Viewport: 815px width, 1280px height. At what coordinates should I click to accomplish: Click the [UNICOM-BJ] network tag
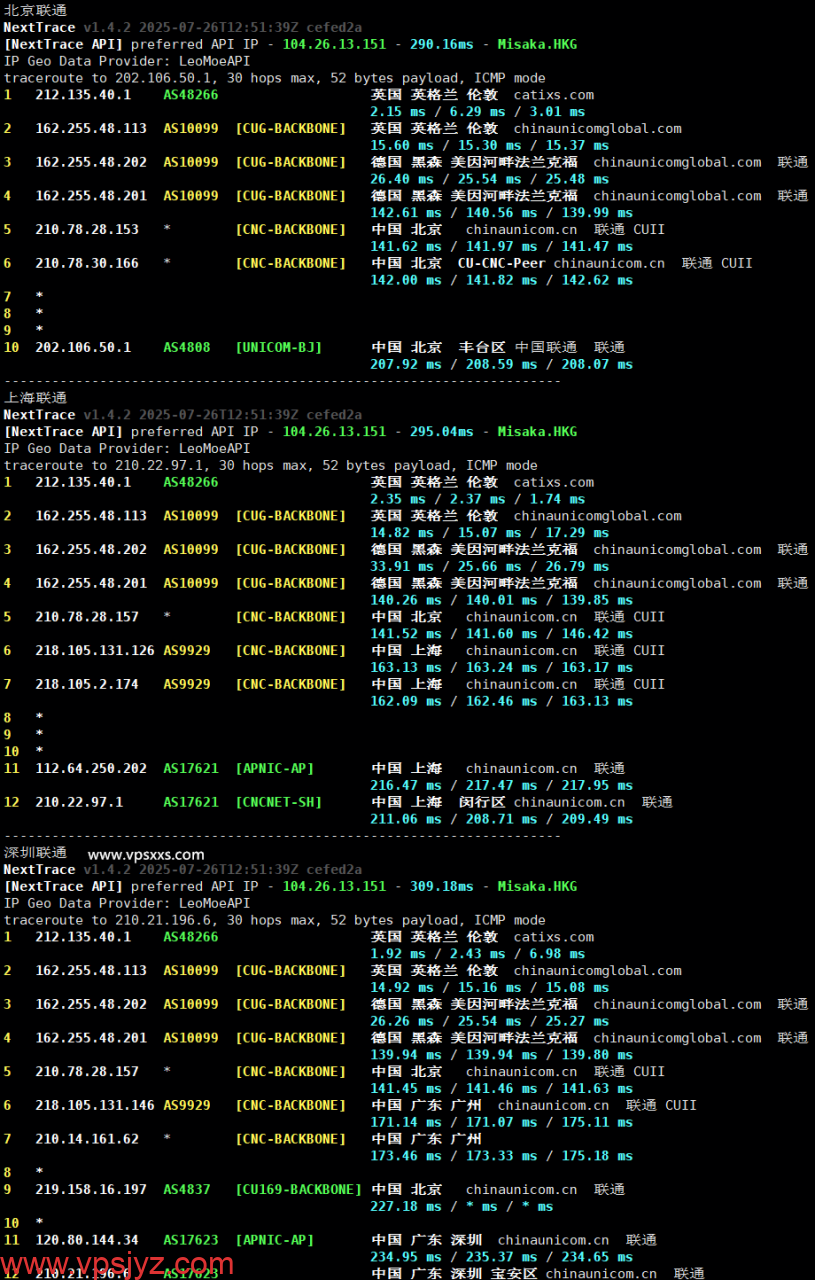tap(279, 347)
